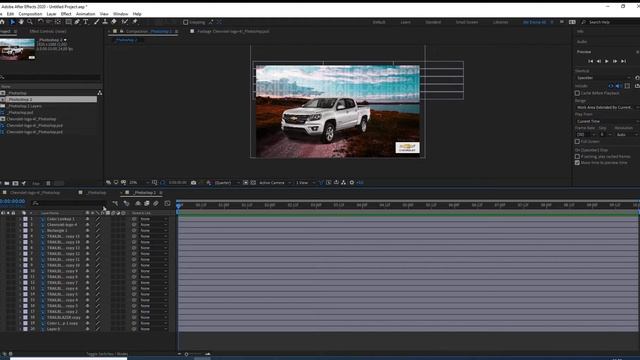Open viewer resolution dropdown (Quarter)
This screenshot has height=360, width=640.
coord(226,182)
